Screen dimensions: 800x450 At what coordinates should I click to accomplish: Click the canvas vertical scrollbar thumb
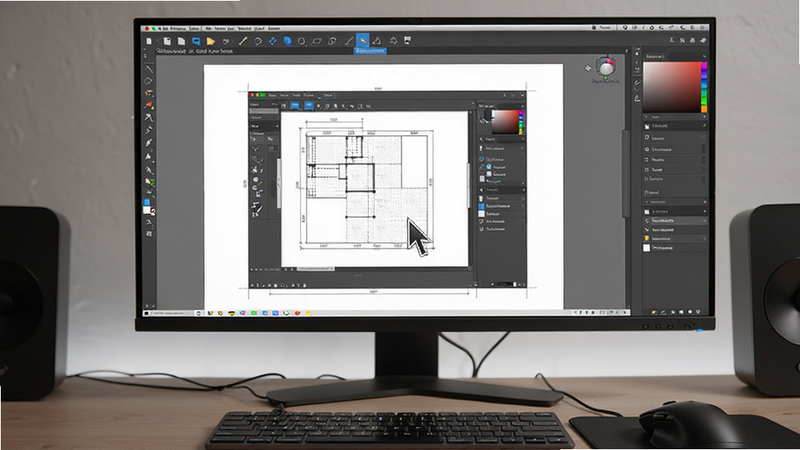[625, 173]
